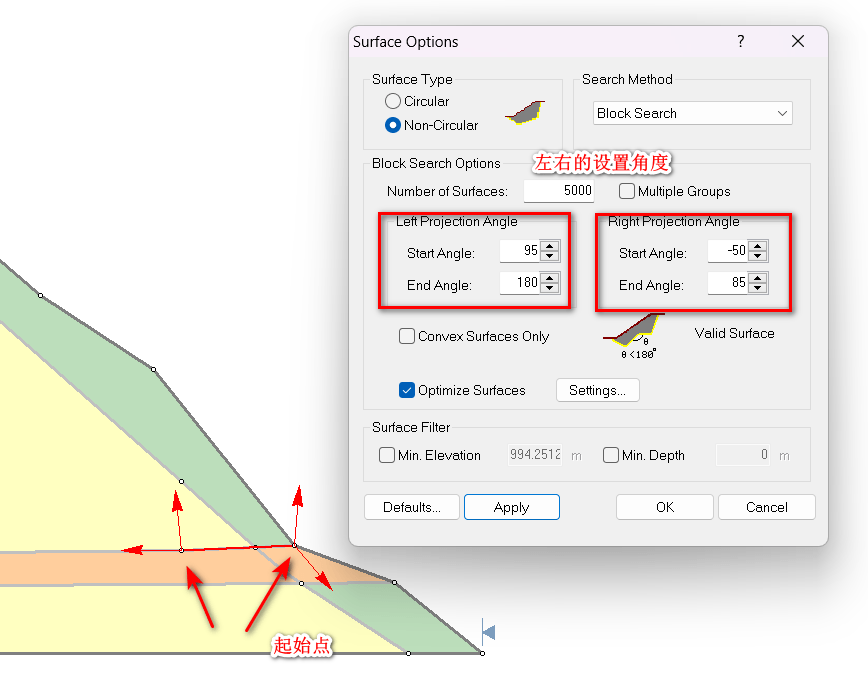Screen dimensions: 868x680
Task: Click the Apply button
Action: [x=511, y=507]
